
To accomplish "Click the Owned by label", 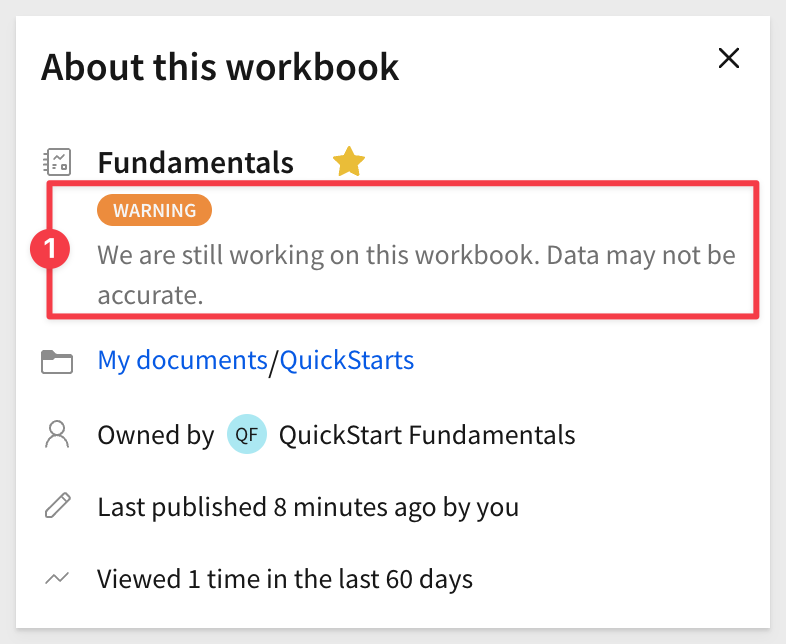I will pyautogui.click(x=156, y=435).
